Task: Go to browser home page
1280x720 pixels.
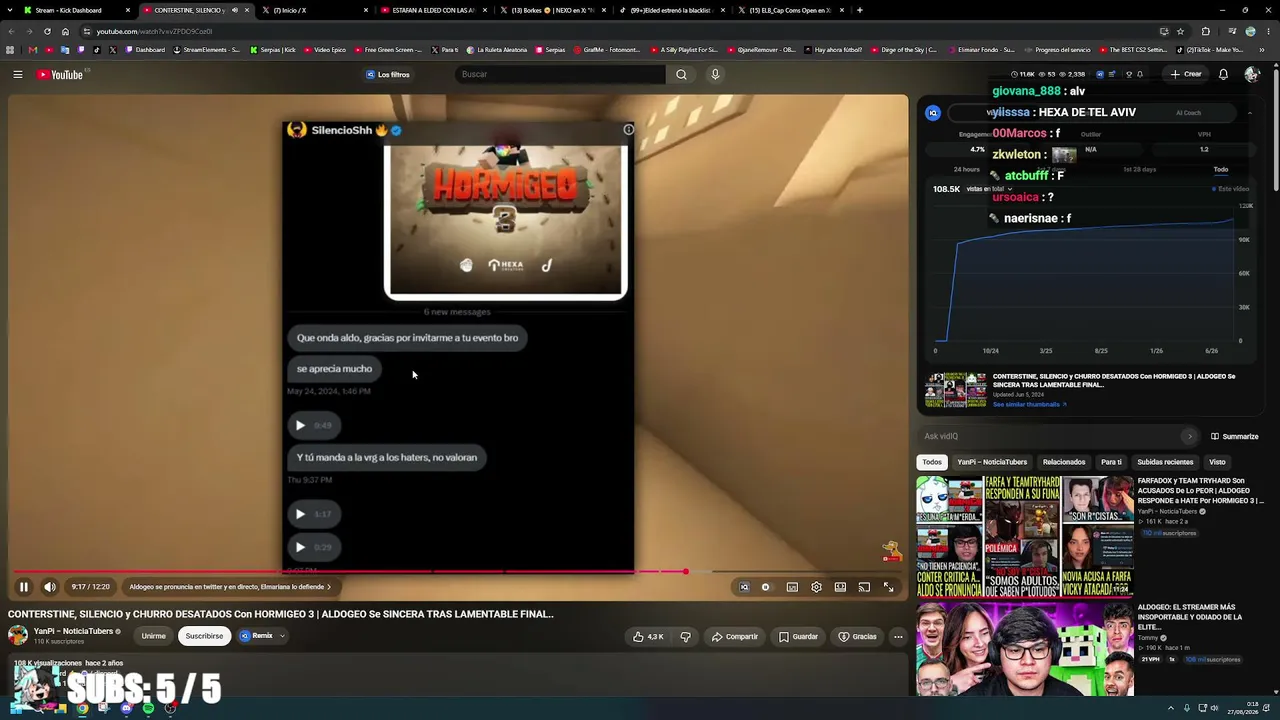Action: point(65,31)
